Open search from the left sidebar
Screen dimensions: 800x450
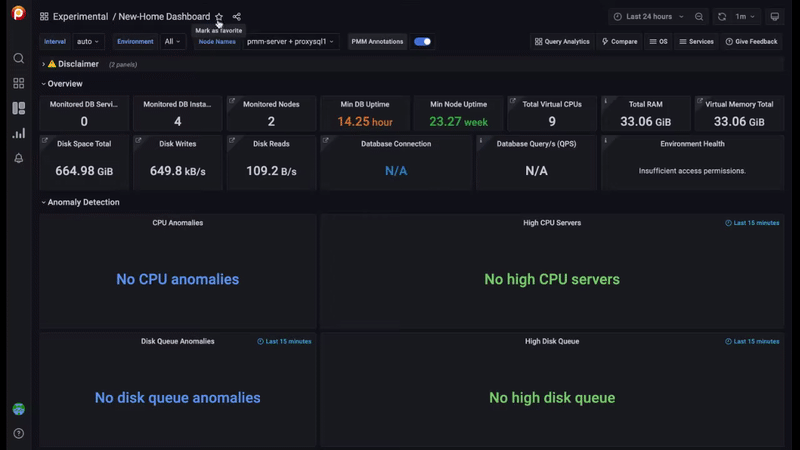point(18,59)
